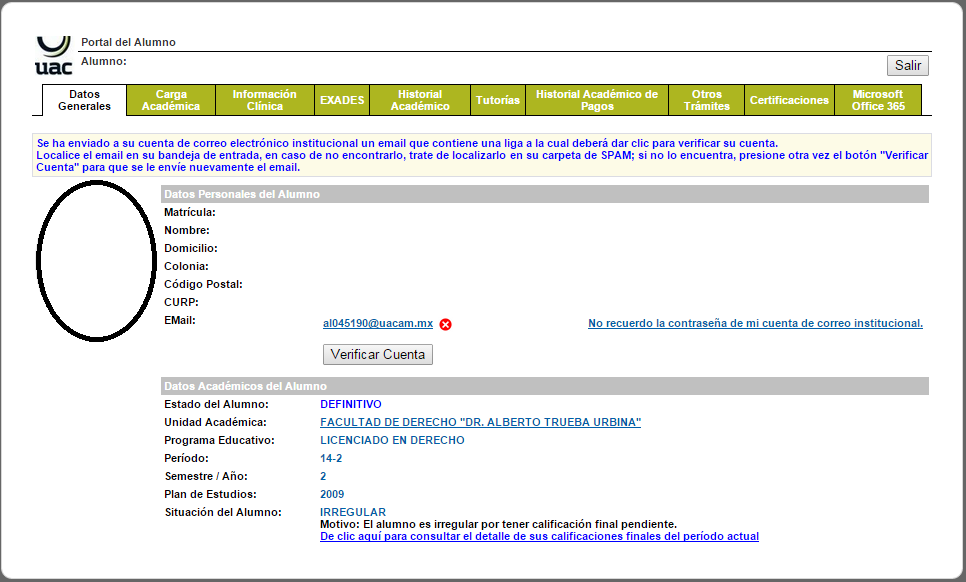The width and height of the screenshot is (966, 582).
Task: Click the Semestre / Año value 2
Action: [323, 477]
